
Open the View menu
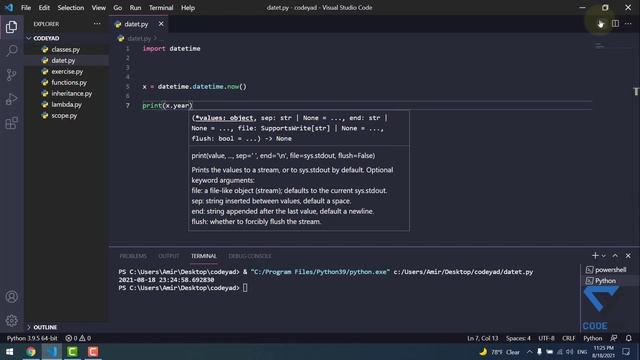98,8
